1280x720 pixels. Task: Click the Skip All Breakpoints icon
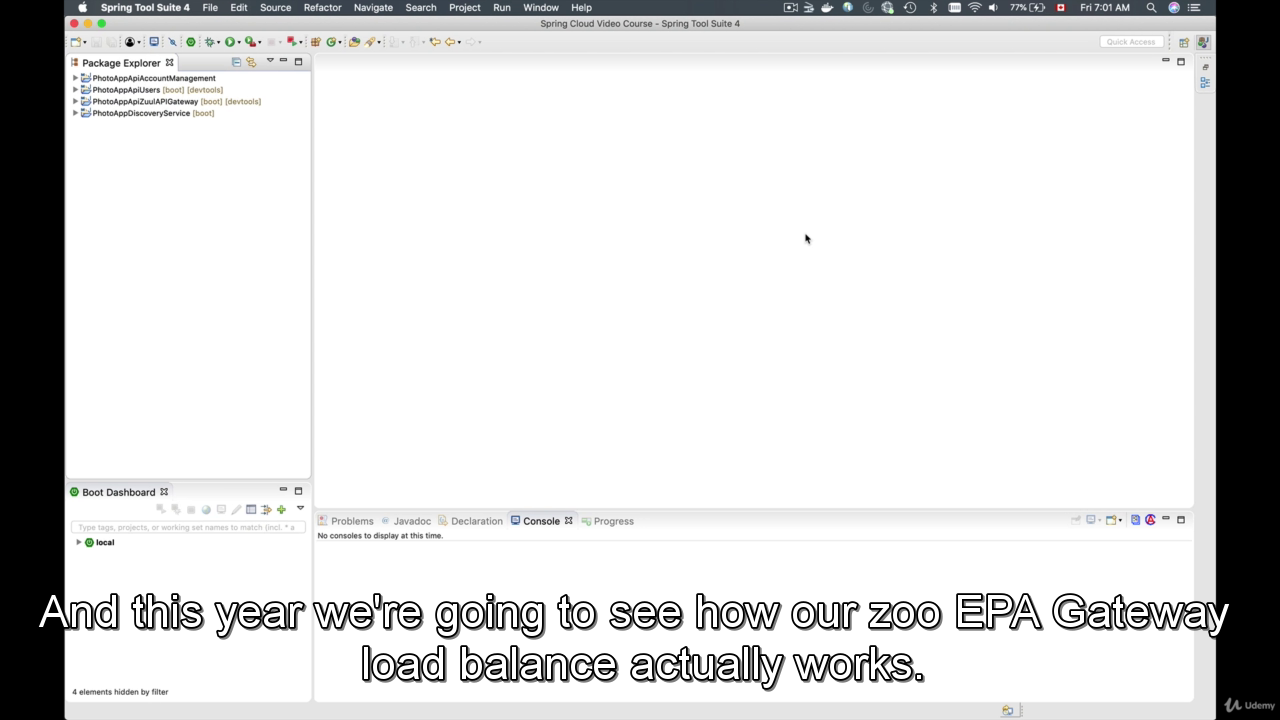coord(172,42)
